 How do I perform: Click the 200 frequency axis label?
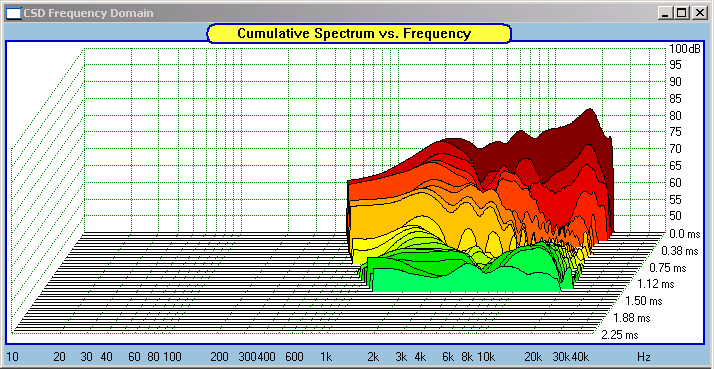click(x=219, y=357)
